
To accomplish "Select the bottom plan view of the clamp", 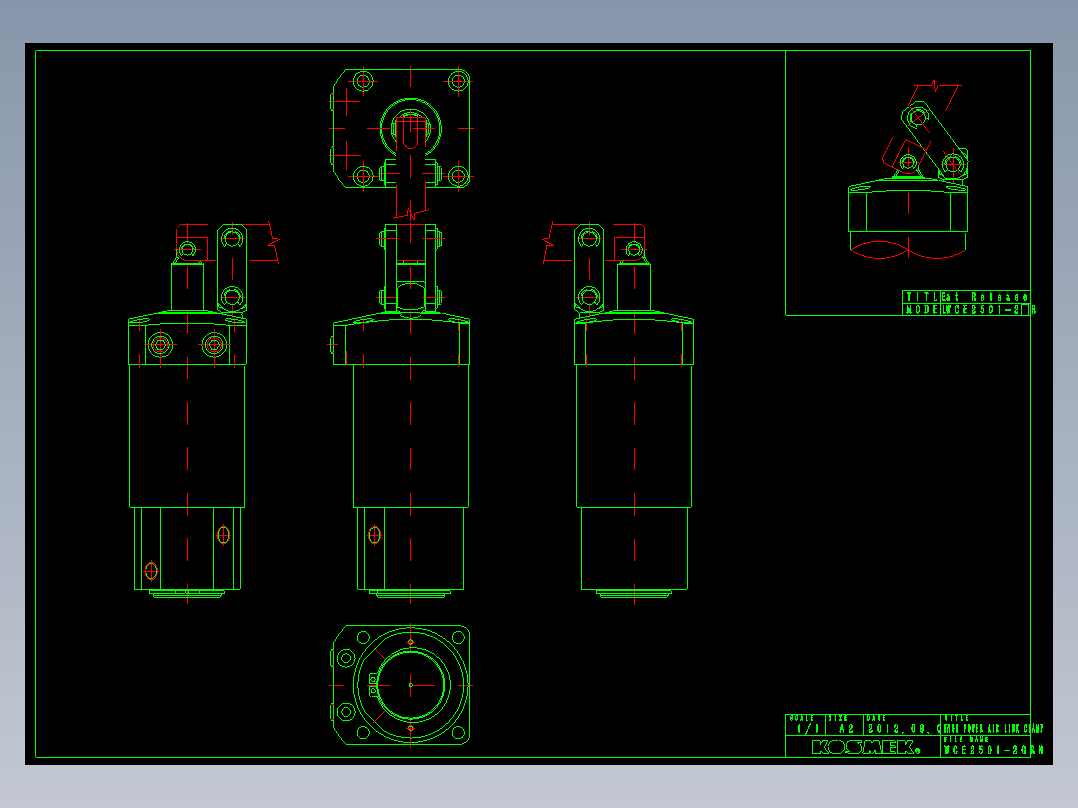I will (x=401, y=685).
